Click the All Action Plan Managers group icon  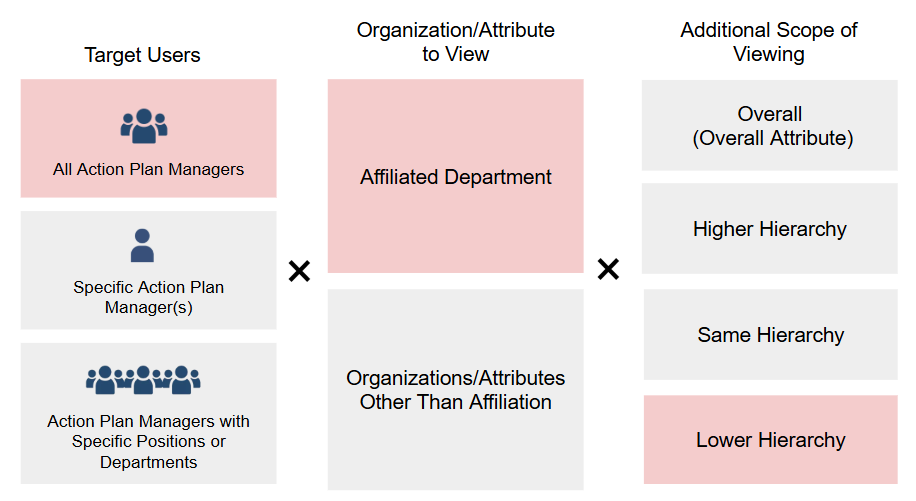click(144, 125)
